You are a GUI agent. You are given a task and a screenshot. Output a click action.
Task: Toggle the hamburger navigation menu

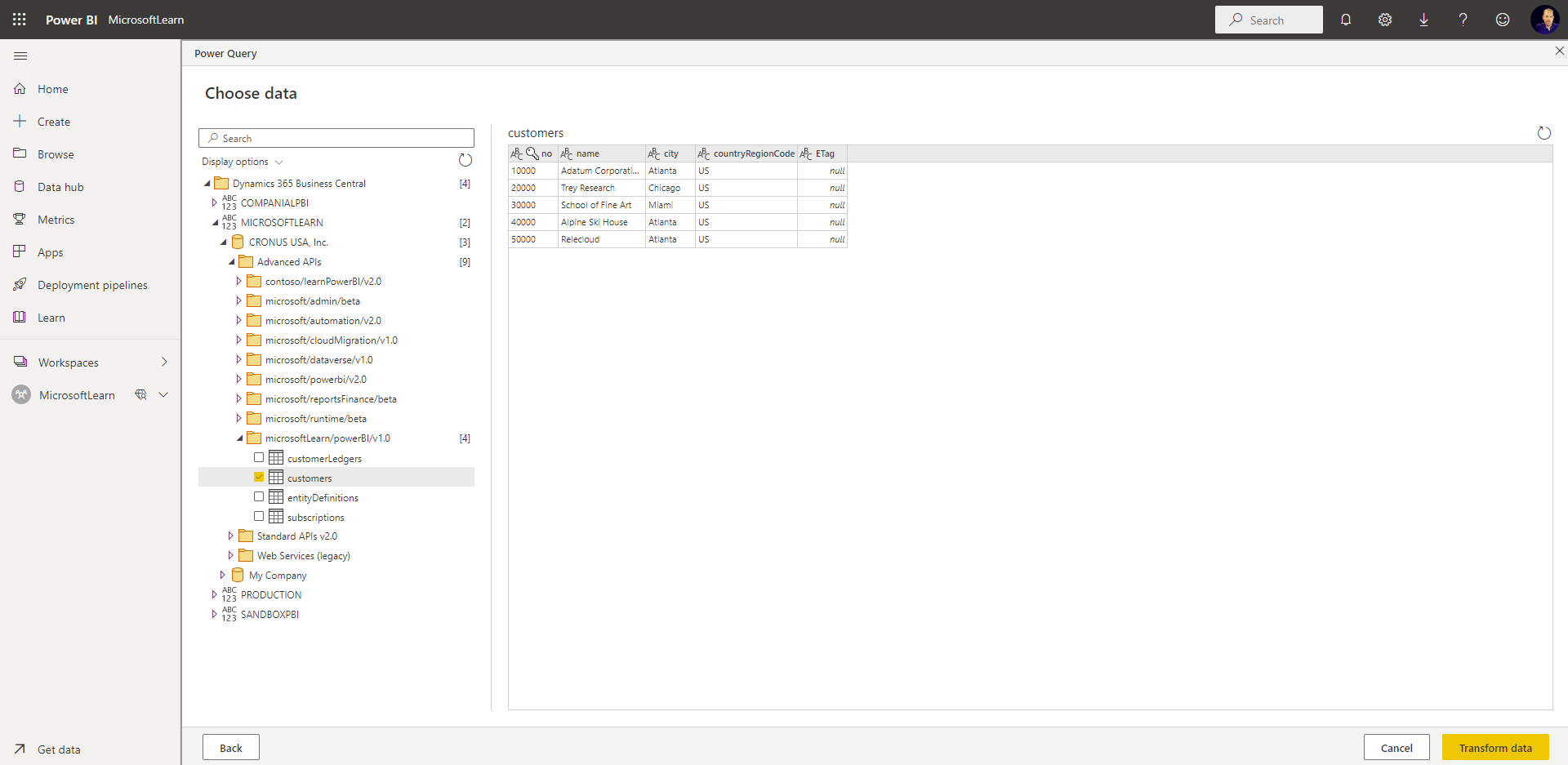[x=20, y=56]
